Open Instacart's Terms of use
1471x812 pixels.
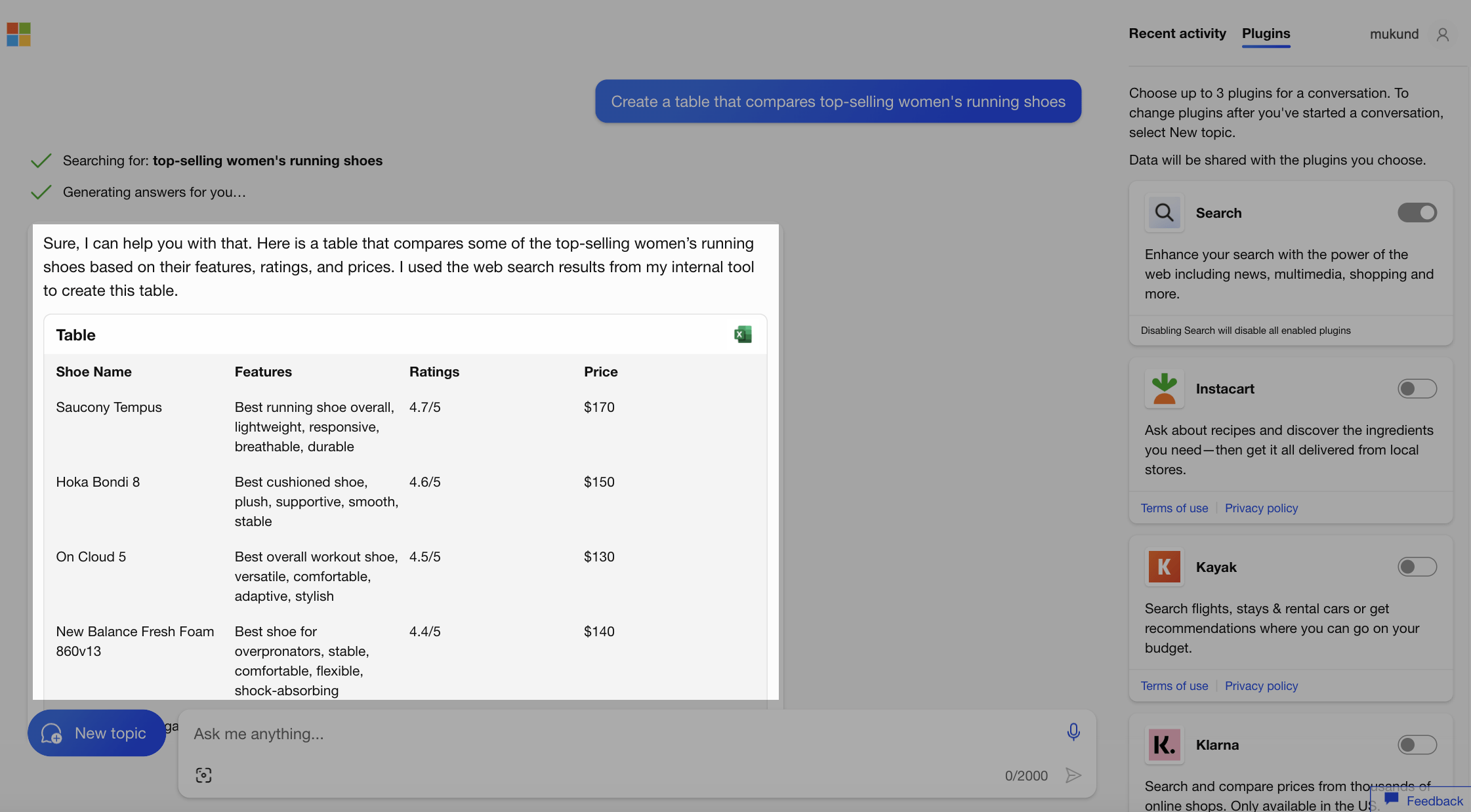(x=1174, y=508)
